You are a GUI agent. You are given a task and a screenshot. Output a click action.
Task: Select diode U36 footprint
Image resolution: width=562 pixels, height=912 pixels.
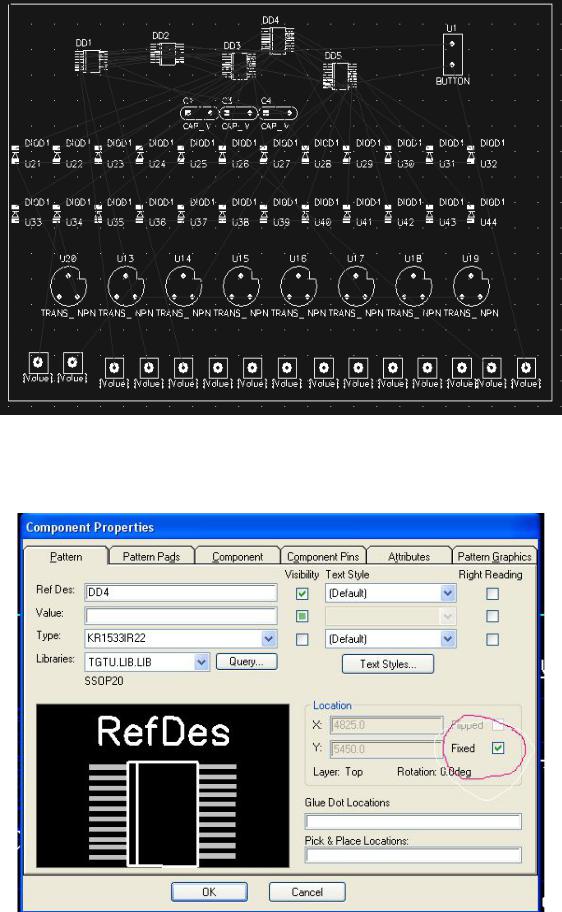pyautogui.click(x=140, y=214)
